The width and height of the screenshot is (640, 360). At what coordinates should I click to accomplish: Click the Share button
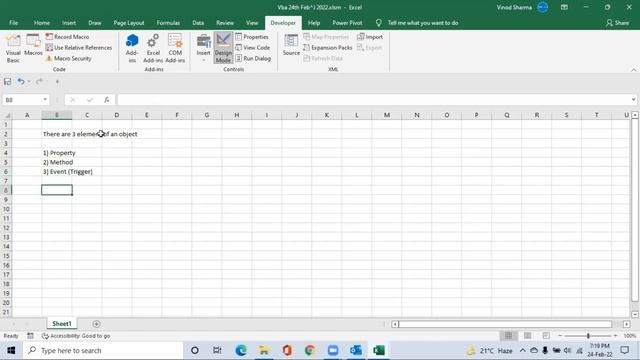tap(617, 23)
